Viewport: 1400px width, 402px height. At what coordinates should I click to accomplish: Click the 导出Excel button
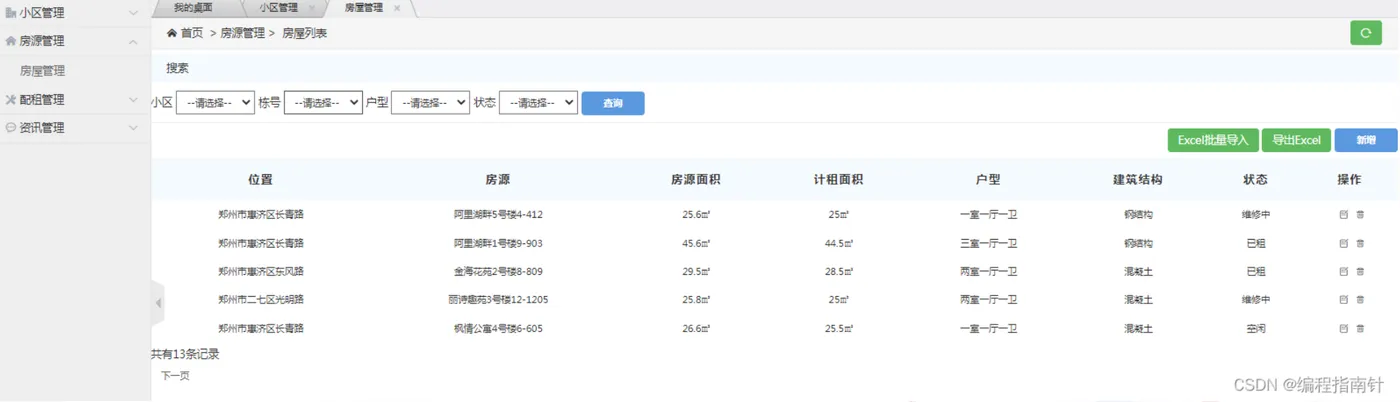point(1296,140)
